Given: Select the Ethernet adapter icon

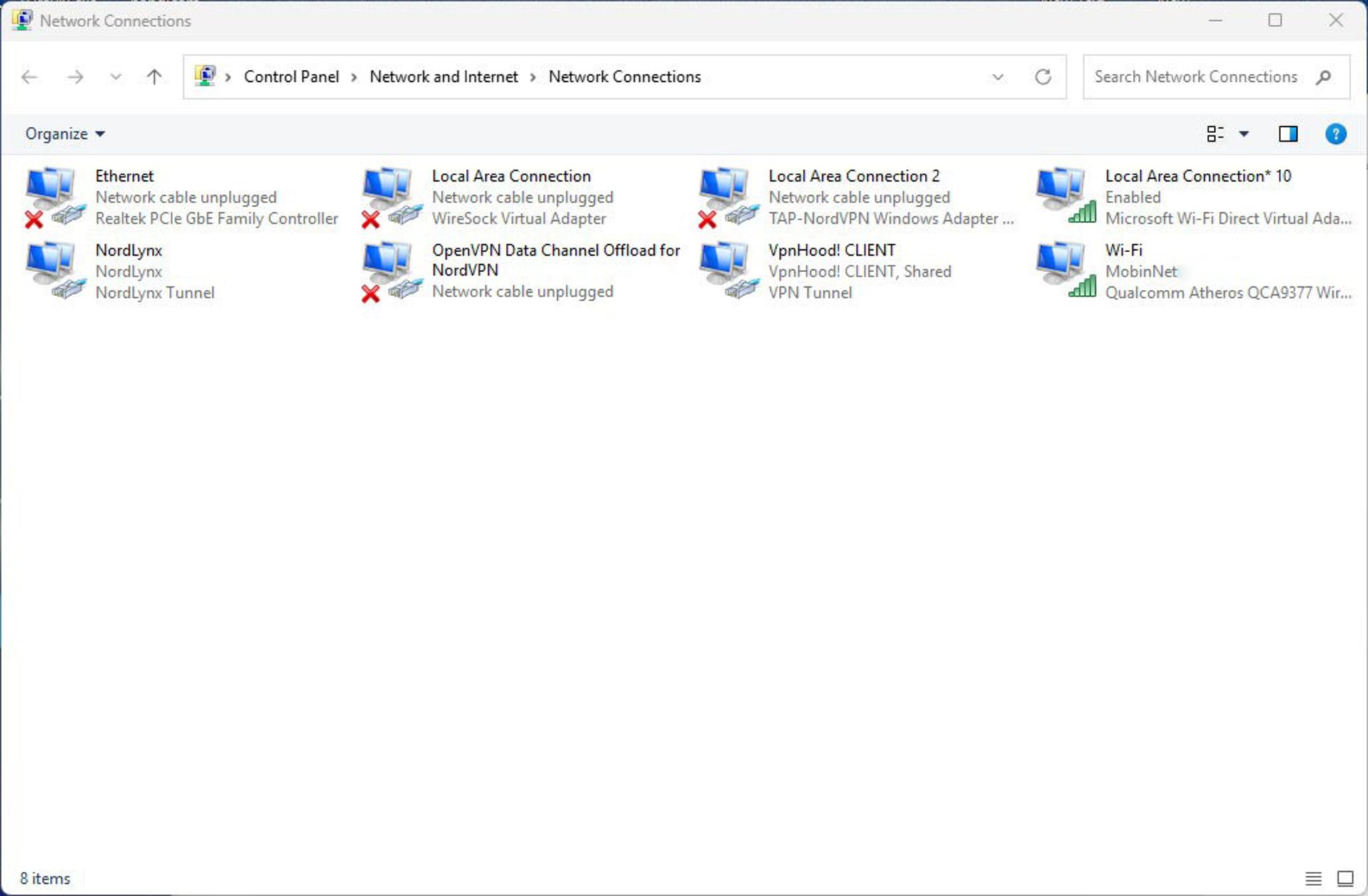Looking at the screenshot, I should 55,197.
